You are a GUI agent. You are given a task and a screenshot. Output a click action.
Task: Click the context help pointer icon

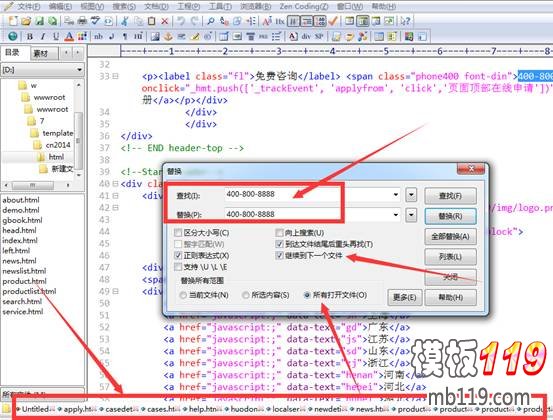click(405, 21)
